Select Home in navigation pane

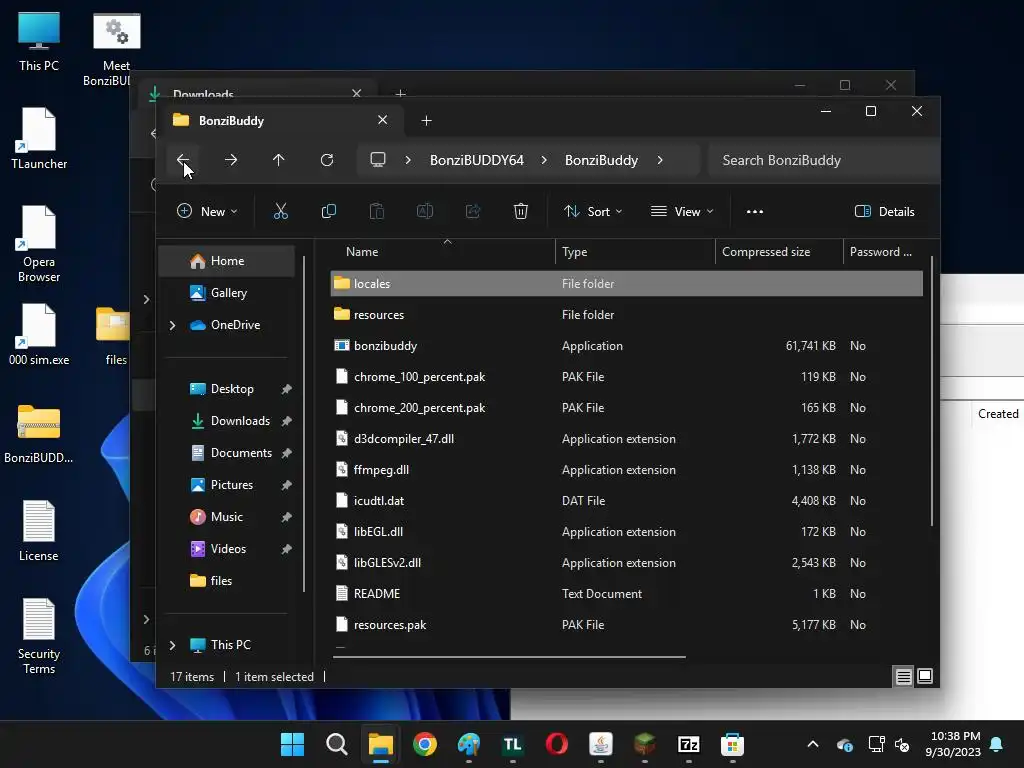227,261
